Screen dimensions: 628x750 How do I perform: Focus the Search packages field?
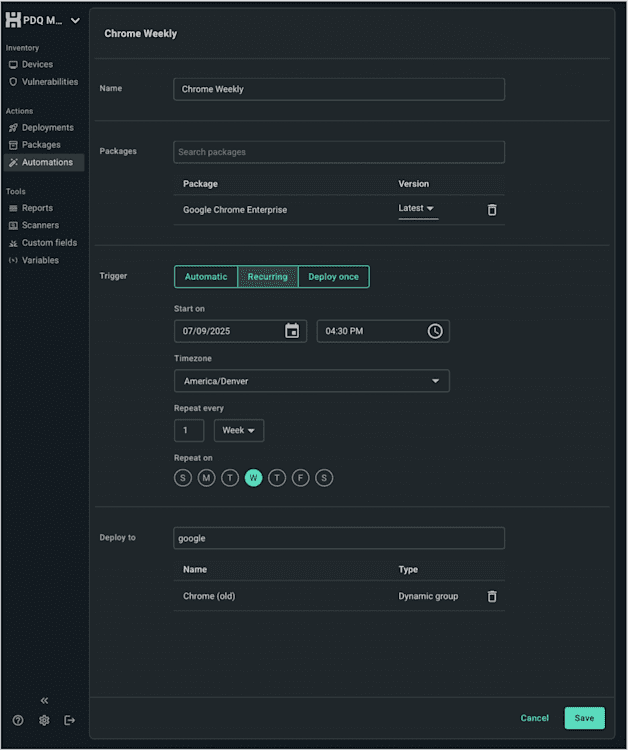339,152
